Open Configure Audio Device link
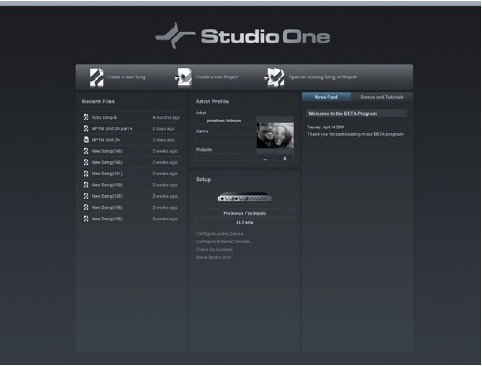 click(x=220, y=234)
